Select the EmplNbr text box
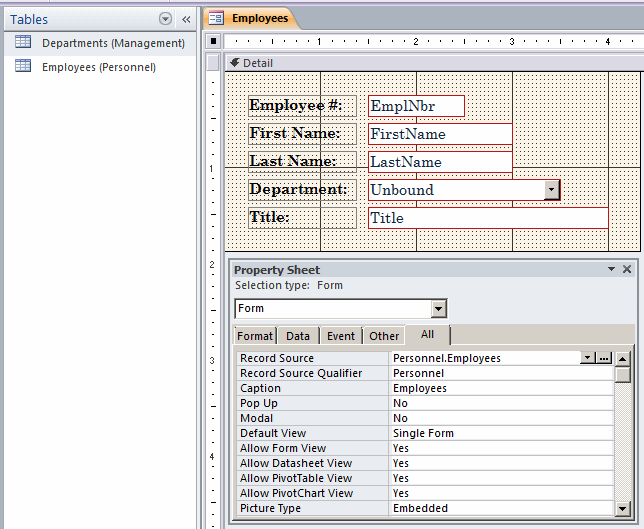The height and width of the screenshot is (529, 644). (x=416, y=106)
